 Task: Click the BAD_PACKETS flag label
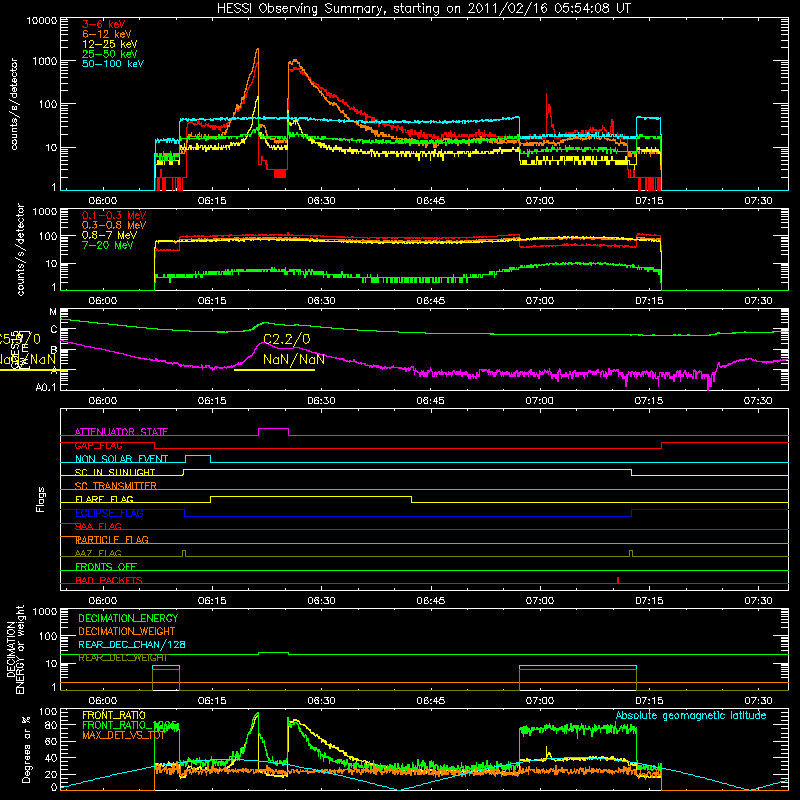coord(108,580)
